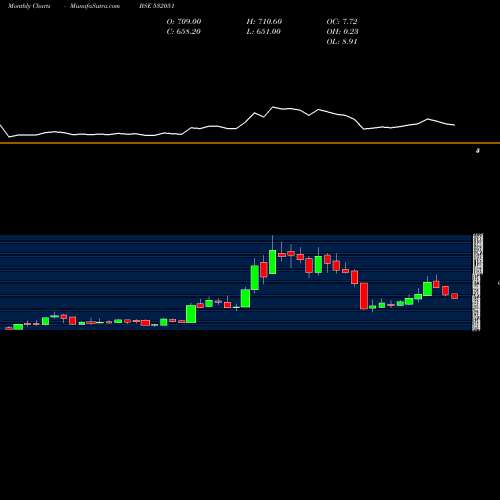Select the high price "H: 710.60" value

point(264,21)
